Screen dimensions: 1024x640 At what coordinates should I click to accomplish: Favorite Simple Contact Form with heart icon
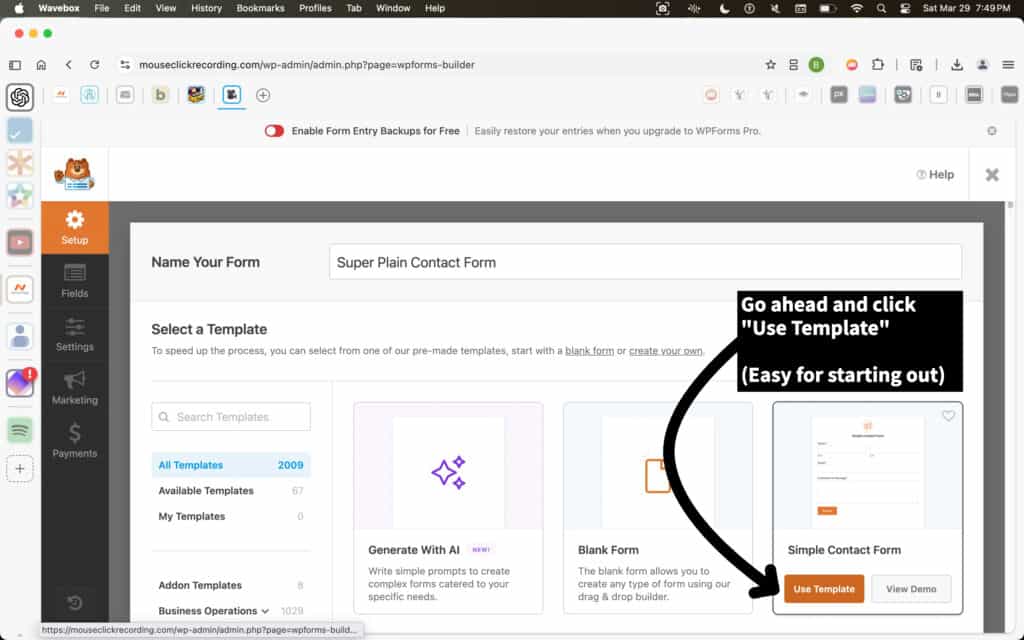(x=948, y=416)
